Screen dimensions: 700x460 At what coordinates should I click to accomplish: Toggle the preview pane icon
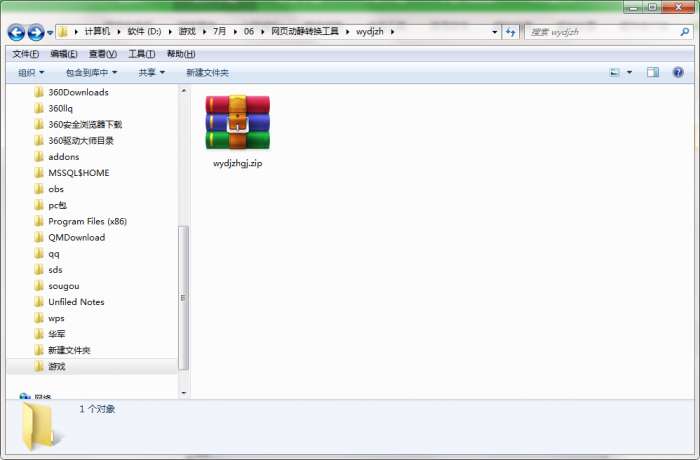click(x=653, y=72)
